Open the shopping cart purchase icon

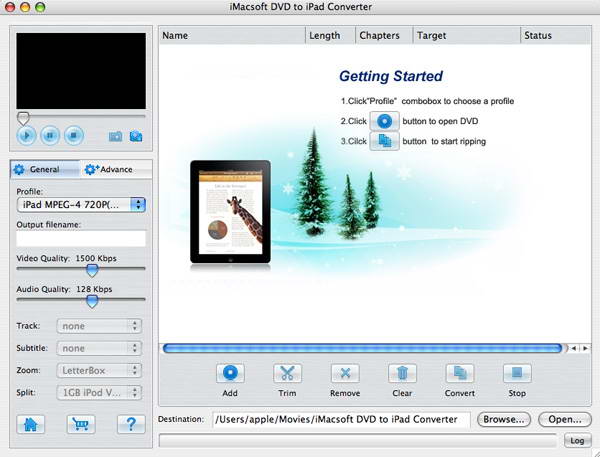[80, 423]
